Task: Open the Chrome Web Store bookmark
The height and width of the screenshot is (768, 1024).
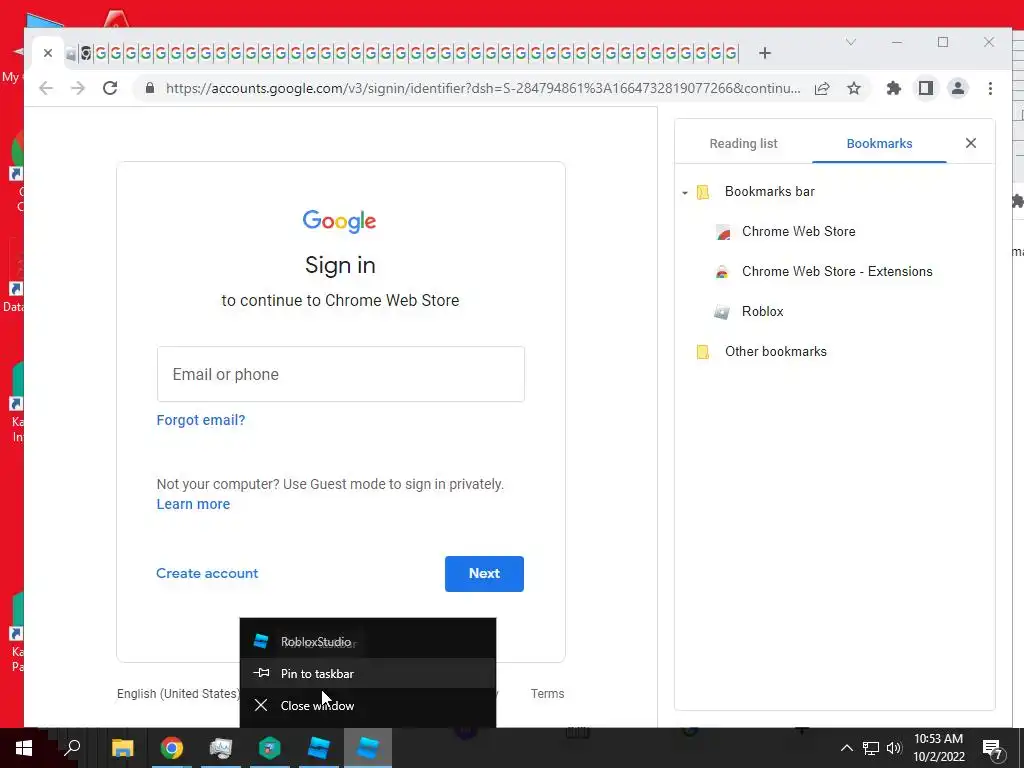Action: point(799,231)
